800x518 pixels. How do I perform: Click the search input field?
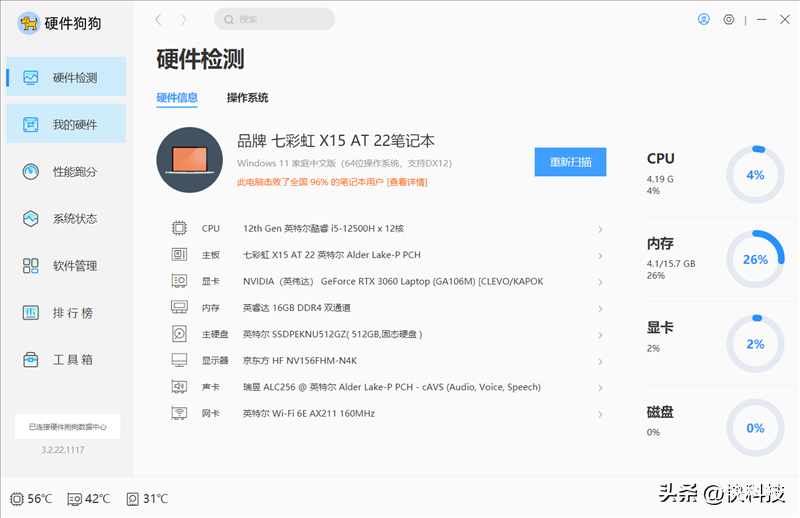click(275, 19)
